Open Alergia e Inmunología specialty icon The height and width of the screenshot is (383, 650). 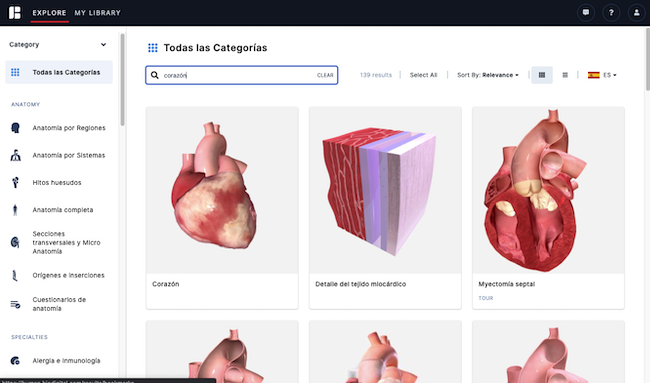point(15,361)
